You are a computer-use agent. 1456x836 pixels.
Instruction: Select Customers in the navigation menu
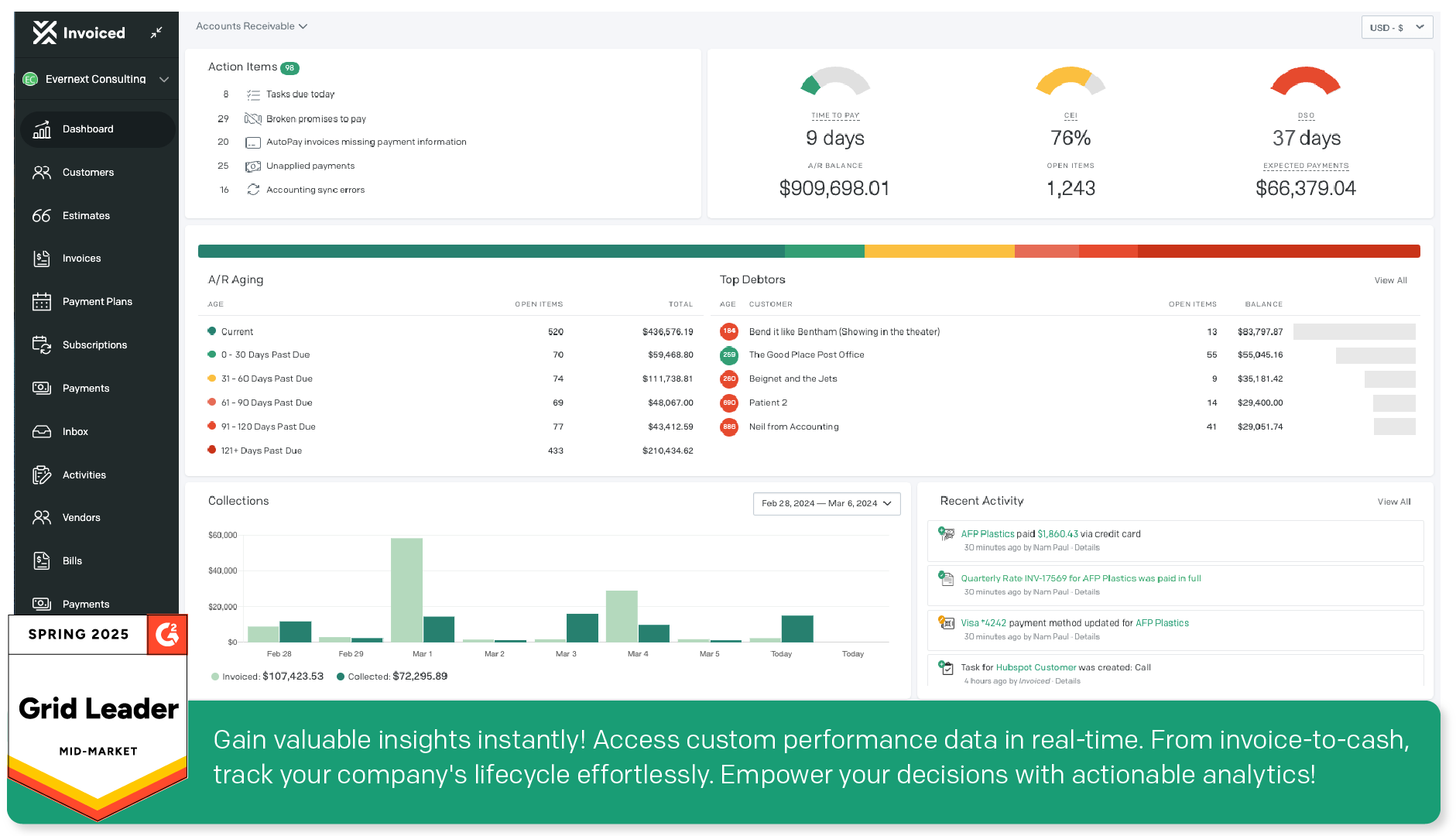(x=87, y=172)
